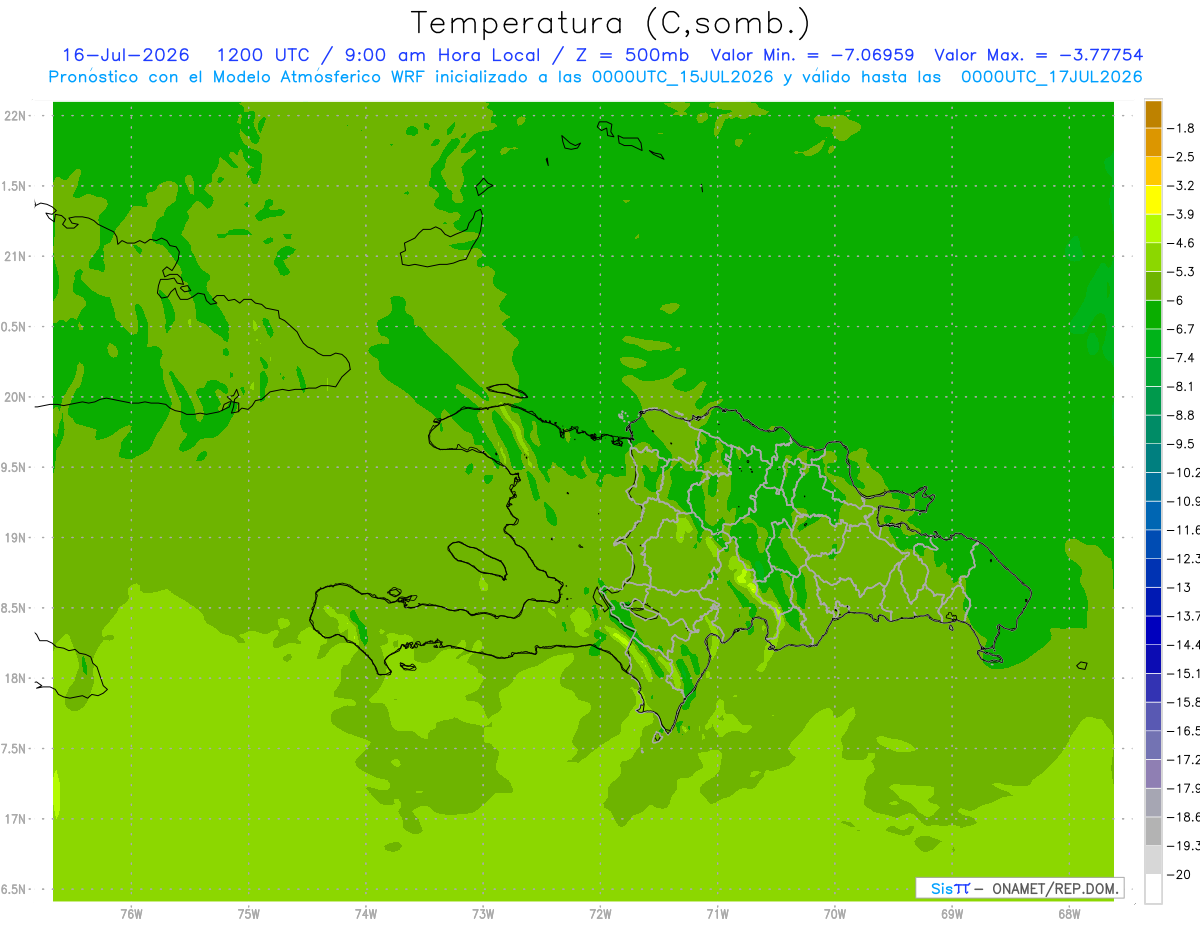Click the '74W' longitude axis label
The width and height of the screenshot is (1200, 927).
[x=366, y=914]
